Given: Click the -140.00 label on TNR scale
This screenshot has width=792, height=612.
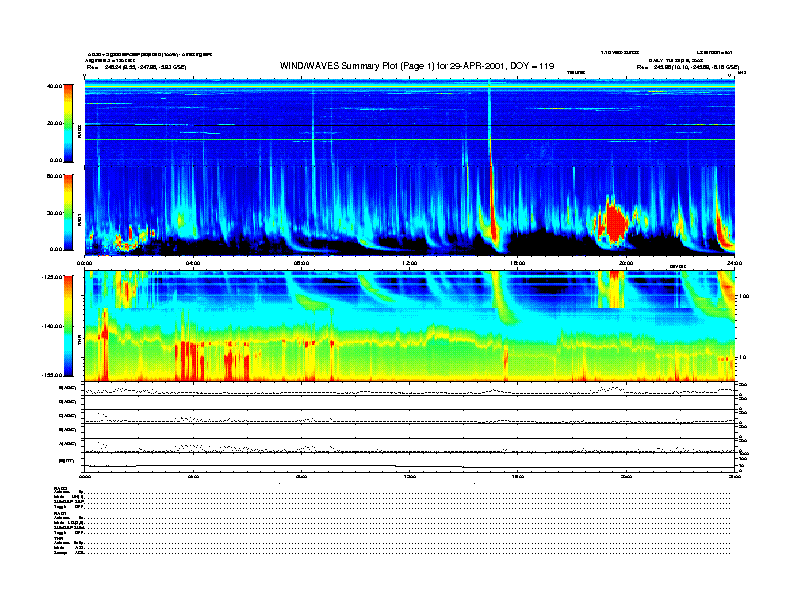Looking at the screenshot, I should coord(52,326).
